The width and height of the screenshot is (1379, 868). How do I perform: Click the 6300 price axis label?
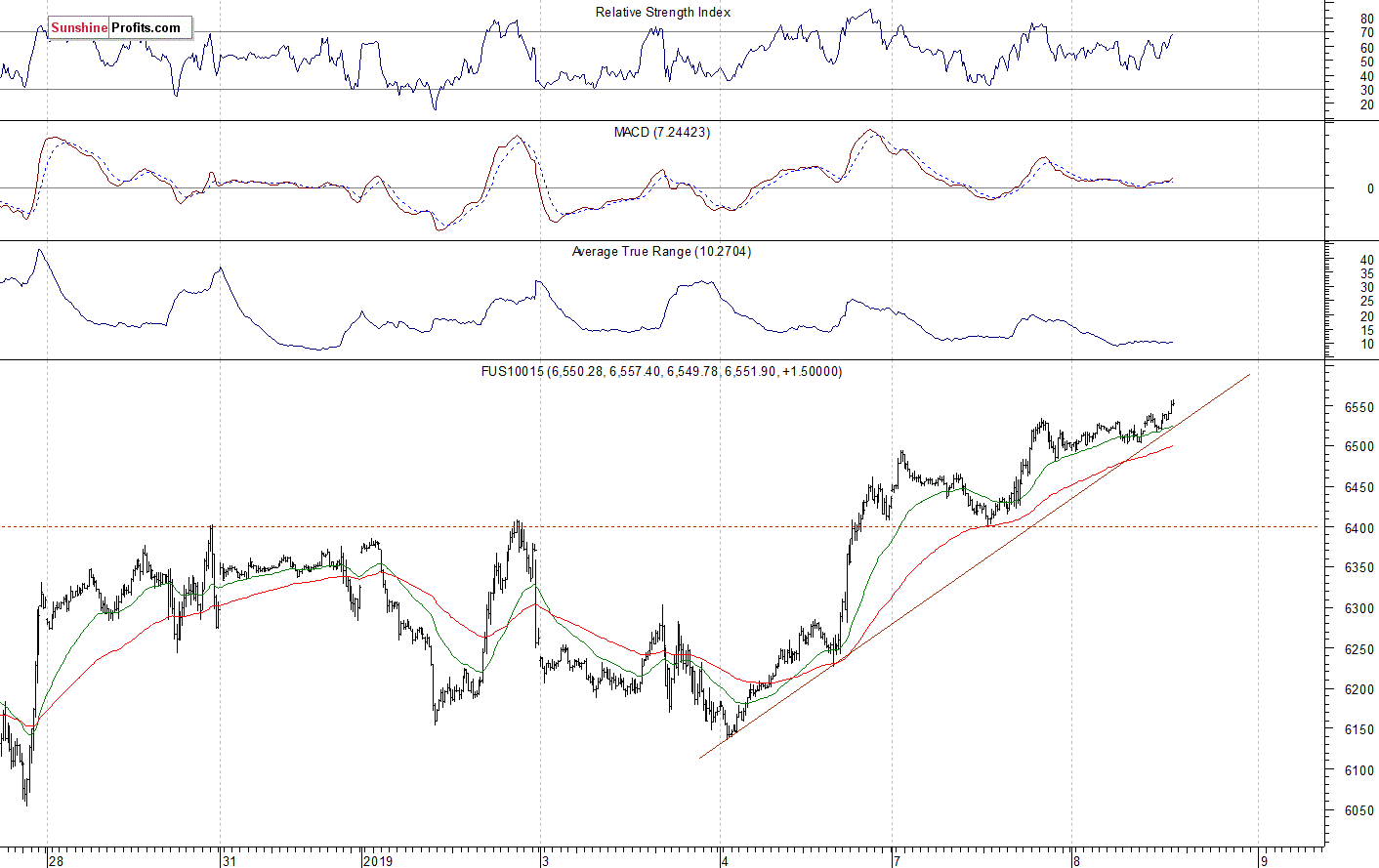coord(1358,608)
